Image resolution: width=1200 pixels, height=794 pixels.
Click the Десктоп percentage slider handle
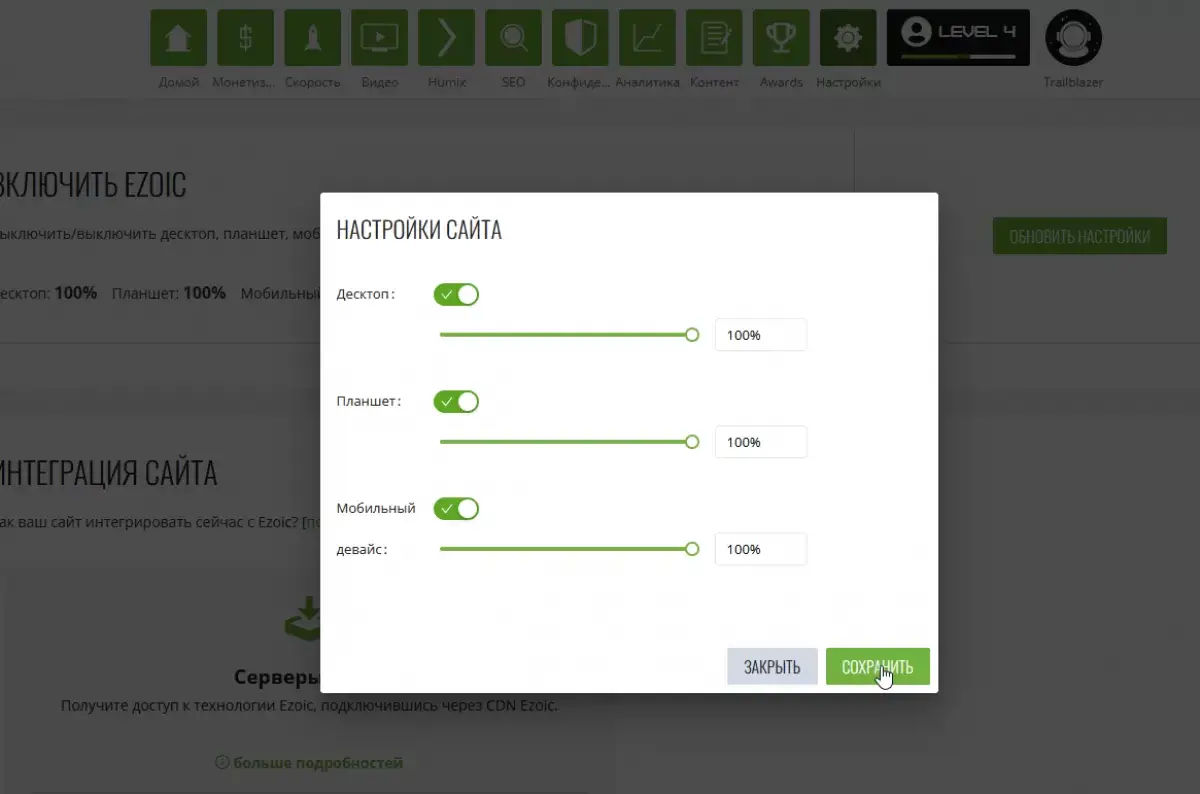pos(692,335)
